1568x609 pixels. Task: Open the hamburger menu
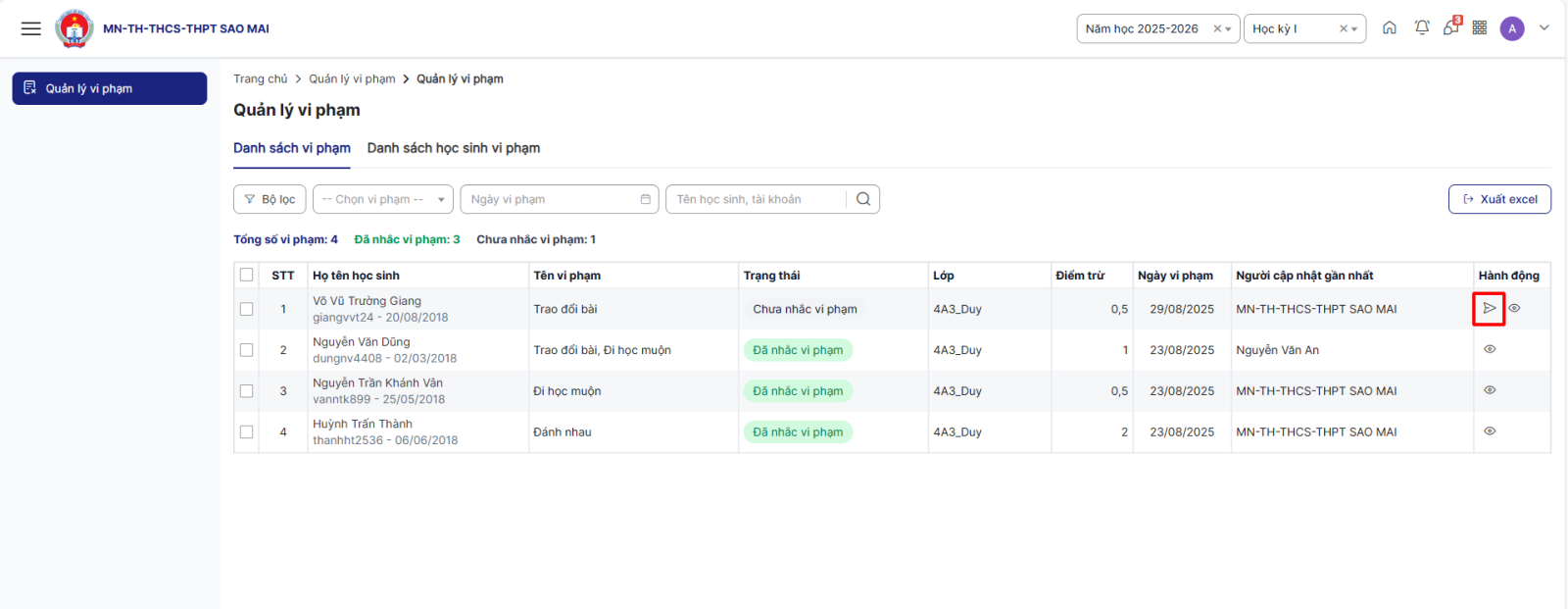tap(31, 28)
